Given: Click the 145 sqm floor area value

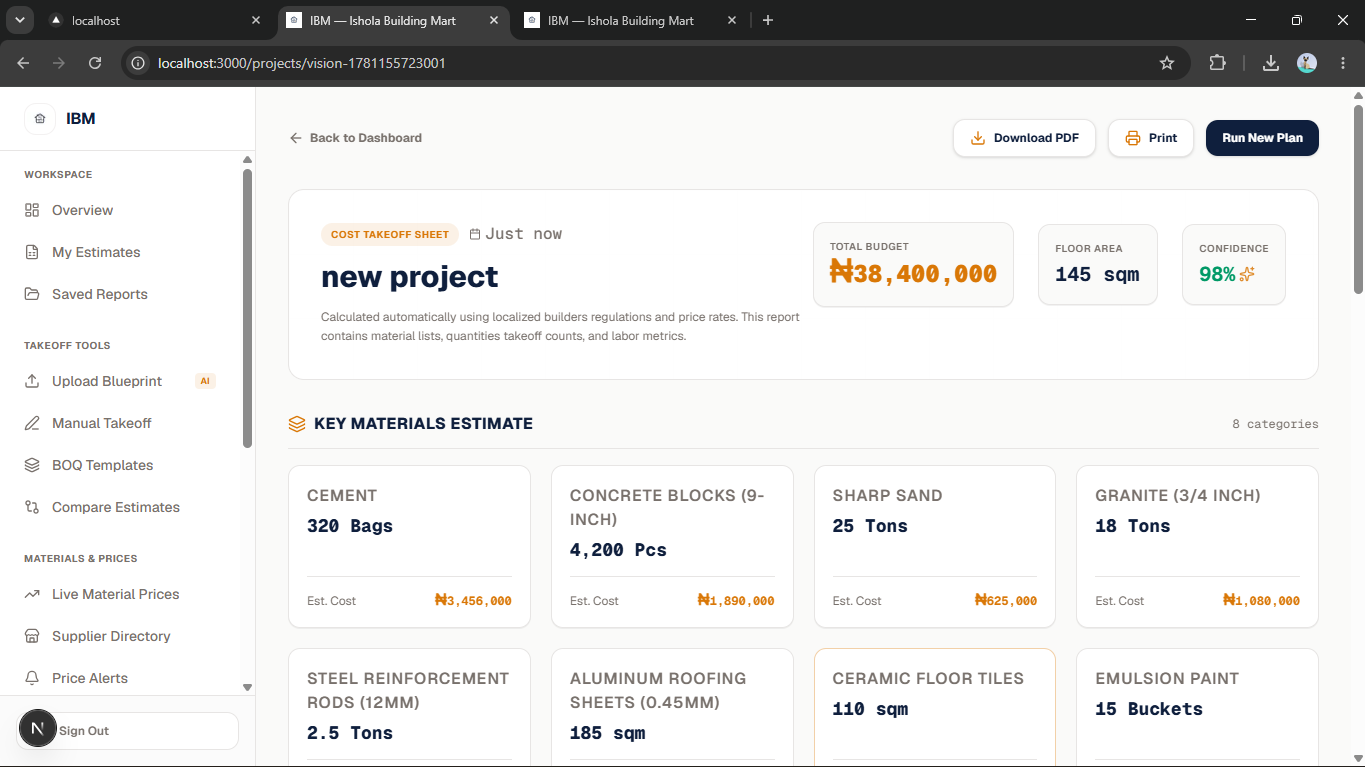Looking at the screenshot, I should (1097, 274).
